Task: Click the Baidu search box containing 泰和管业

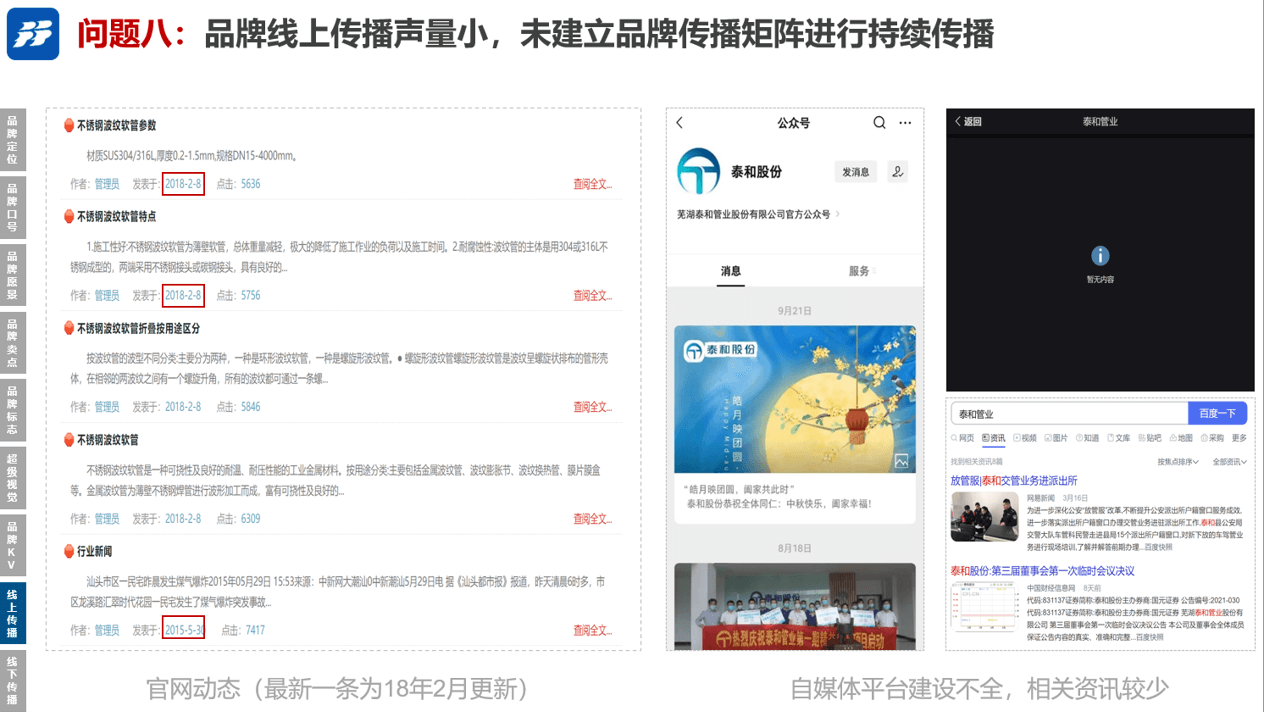Action: pyautogui.click(x=1068, y=414)
